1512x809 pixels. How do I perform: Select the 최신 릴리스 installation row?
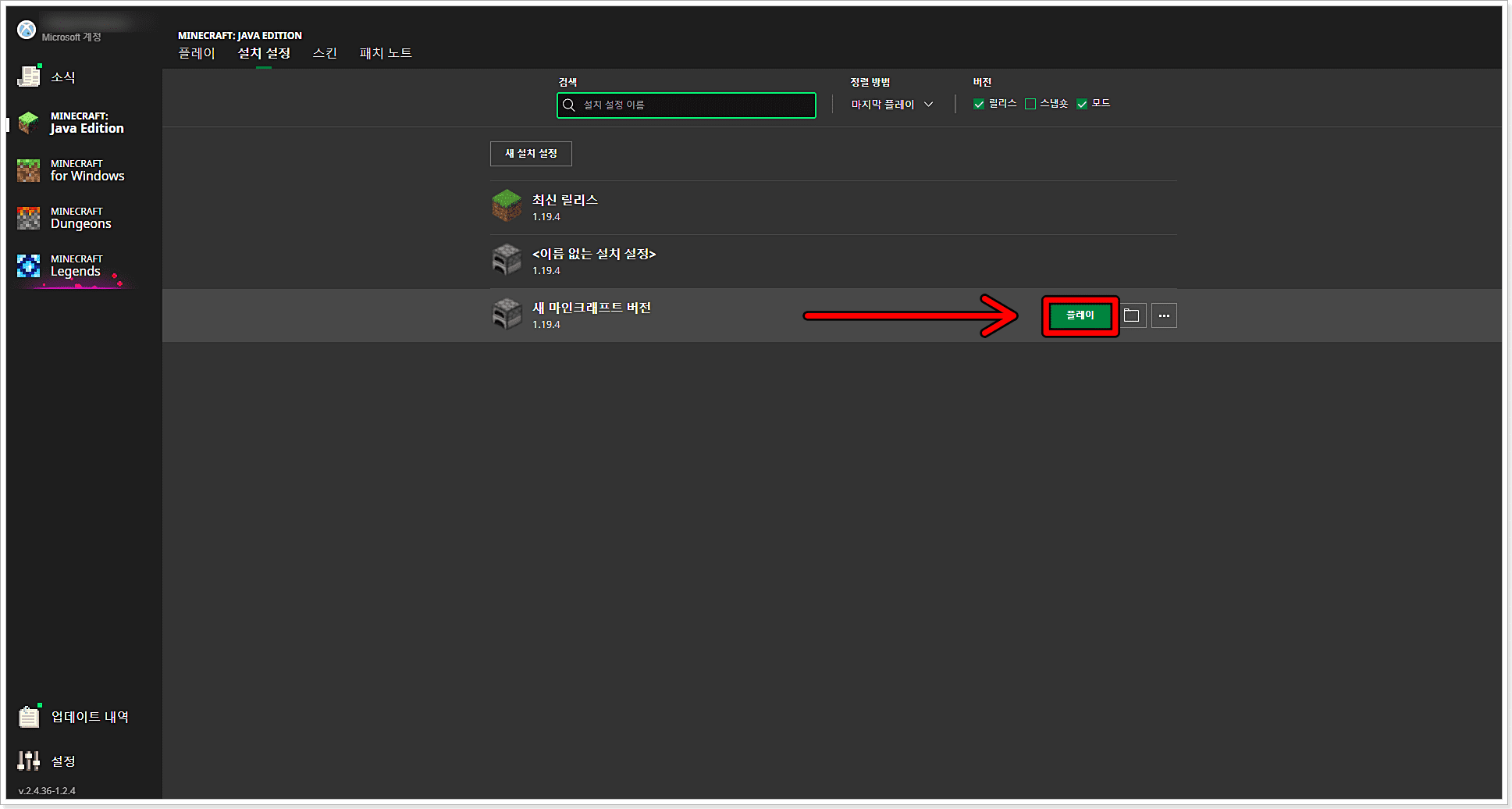click(833, 208)
